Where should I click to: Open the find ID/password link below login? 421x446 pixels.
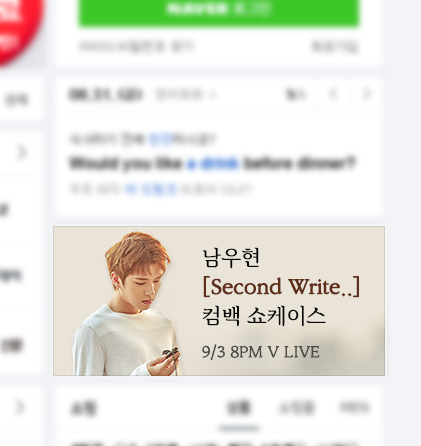coord(136,46)
